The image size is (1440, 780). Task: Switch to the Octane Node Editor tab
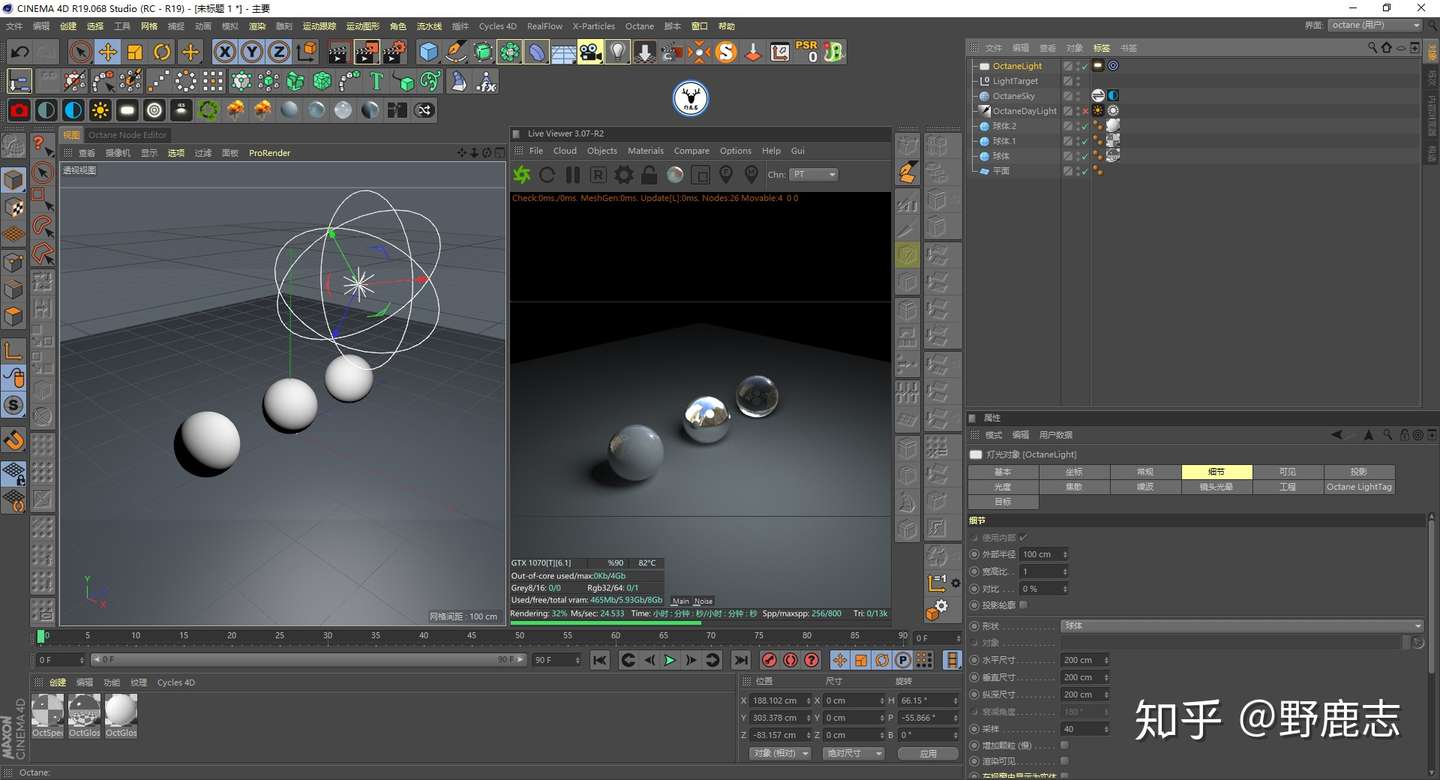127,135
